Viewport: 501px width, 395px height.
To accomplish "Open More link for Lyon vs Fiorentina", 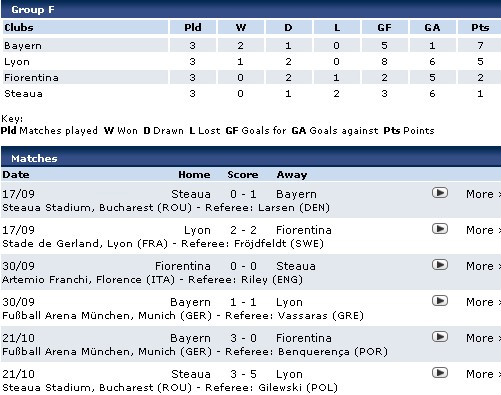I will pos(483,230).
